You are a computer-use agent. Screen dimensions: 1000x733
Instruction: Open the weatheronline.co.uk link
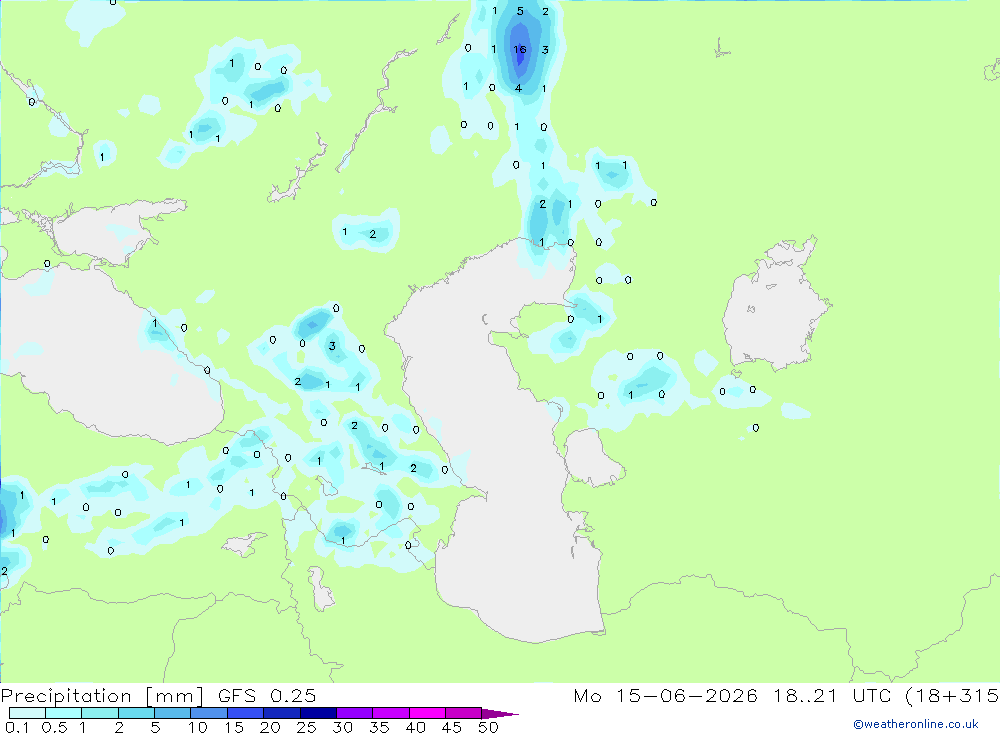click(x=916, y=724)
